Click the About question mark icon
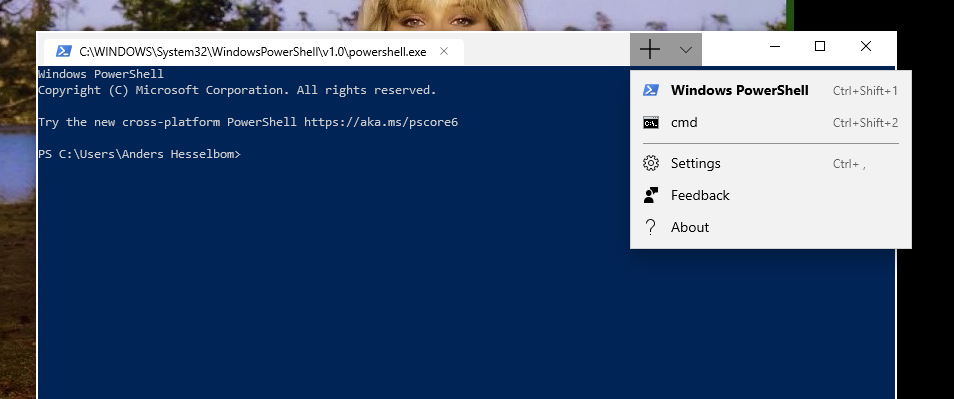The image size is (954, 399). coord(651,227)
